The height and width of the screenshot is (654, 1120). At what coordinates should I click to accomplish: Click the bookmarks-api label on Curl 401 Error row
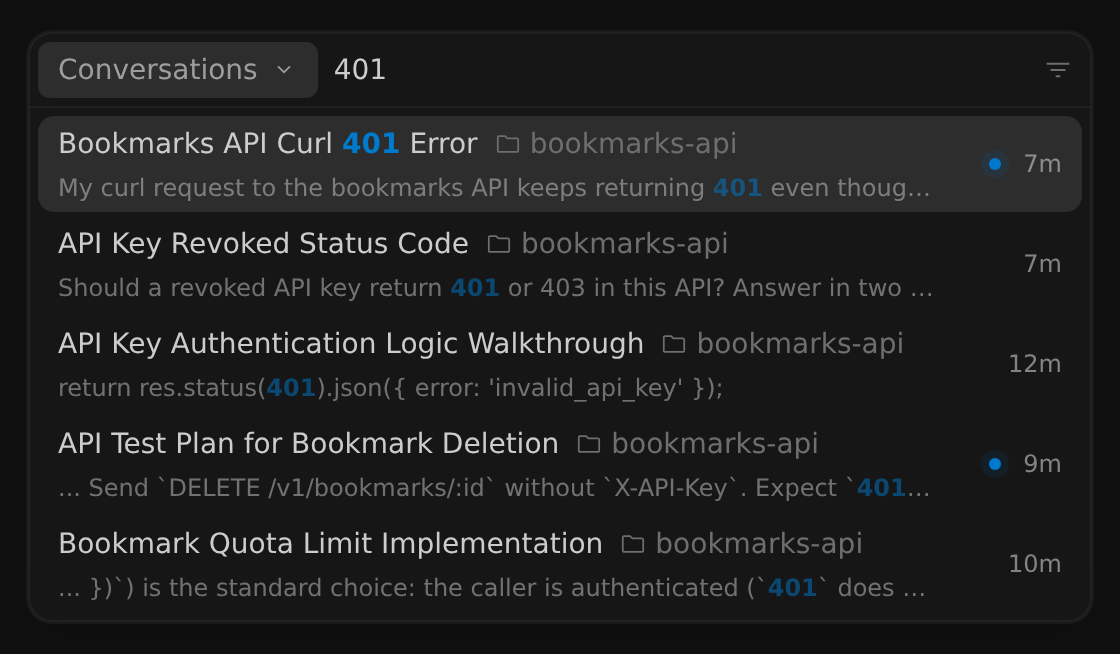633,144
